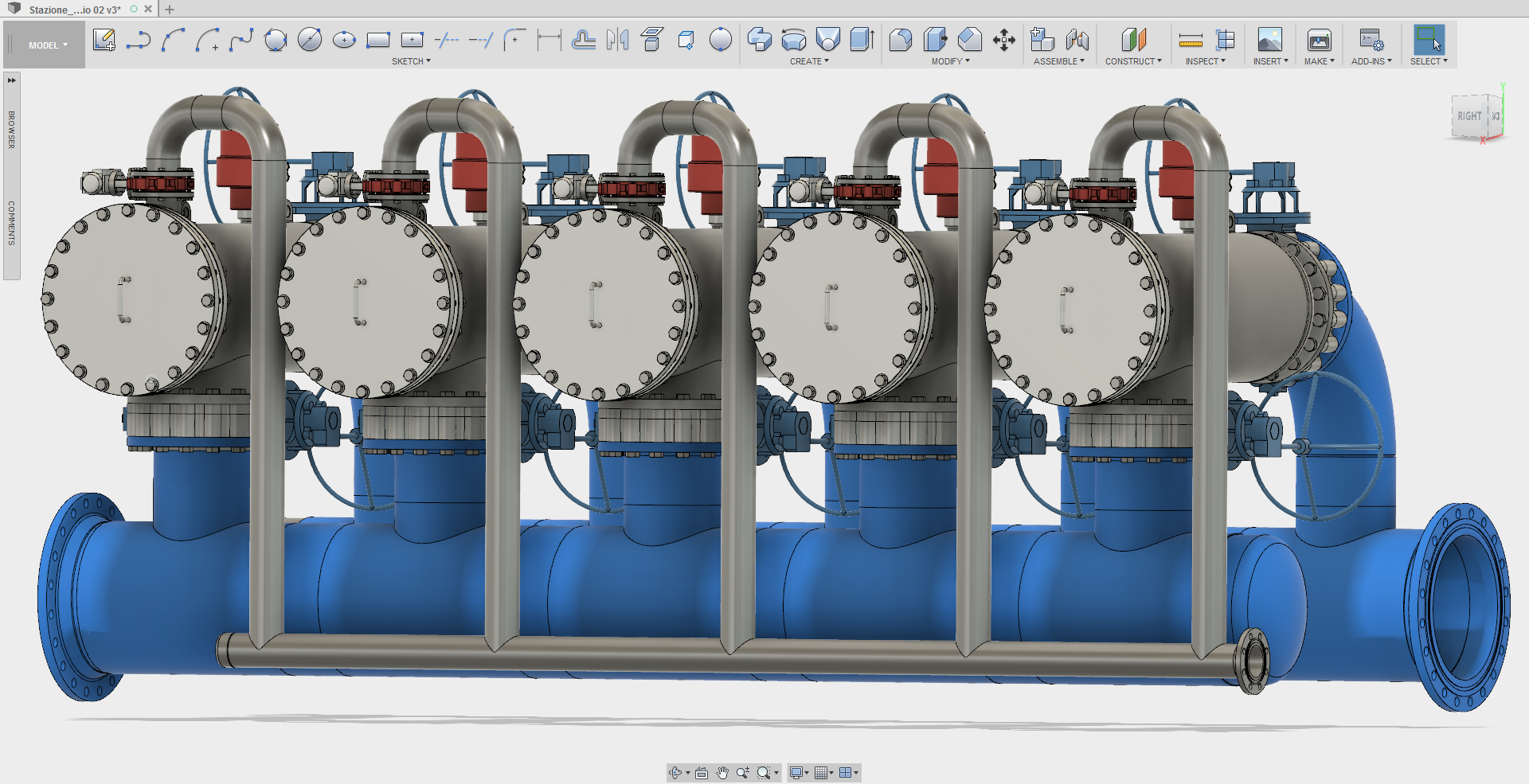Click the Pan hand icon
This screenshot has height=784, width=1529.
pos(722,773)
